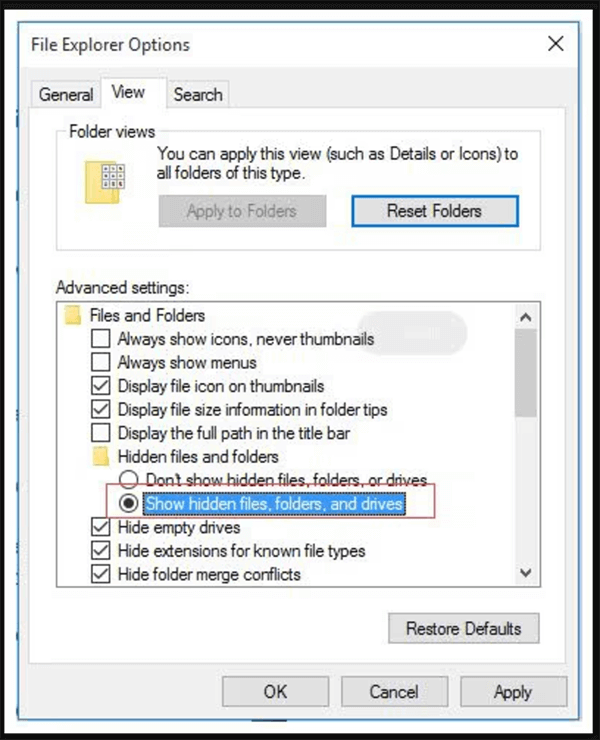Screen dimensions: 600x740
Task: Enable Always show icons, never thumbnails
Action: [101, 338]
